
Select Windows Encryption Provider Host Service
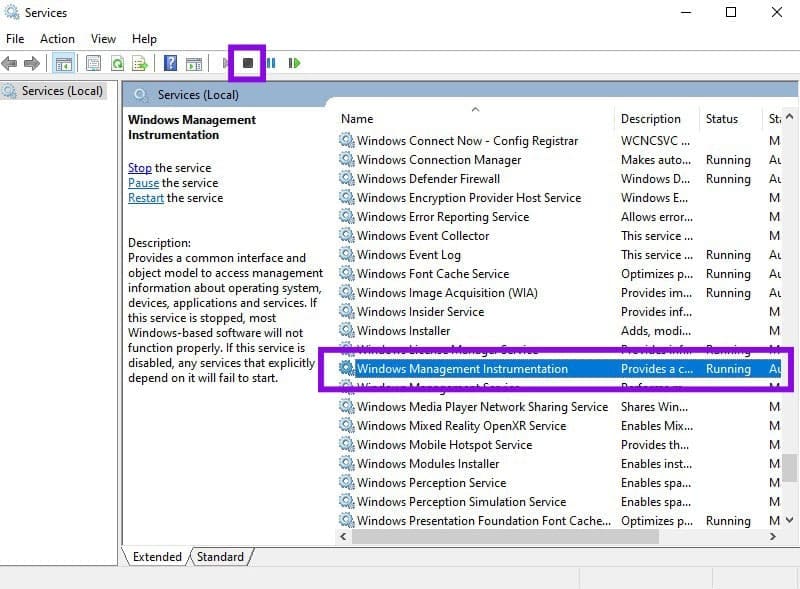[x=469, y=198]
